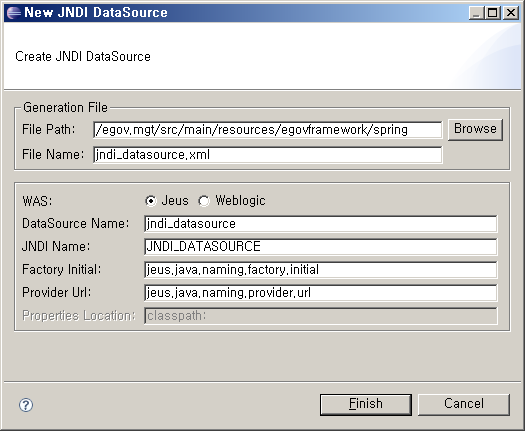Click the WAS: label
This screenshot has height=431, width=525.
click(x=38, y=201)
